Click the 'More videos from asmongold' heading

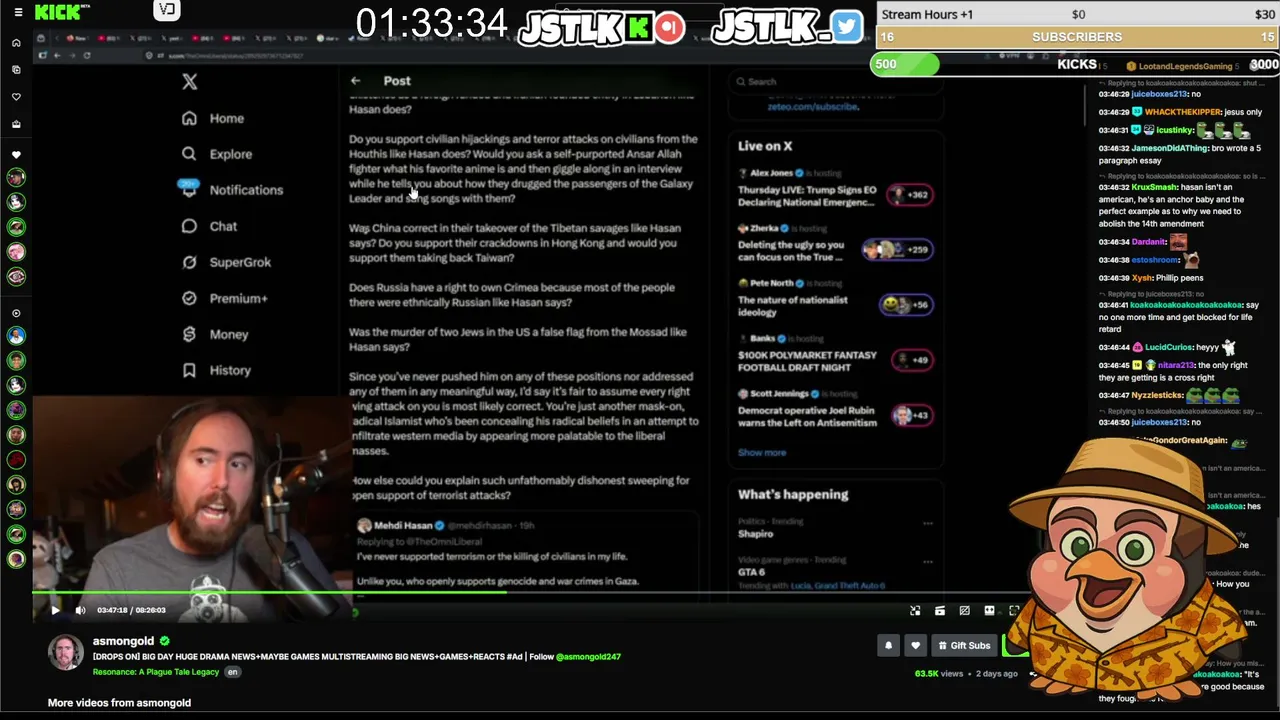(x=119, y=703)
